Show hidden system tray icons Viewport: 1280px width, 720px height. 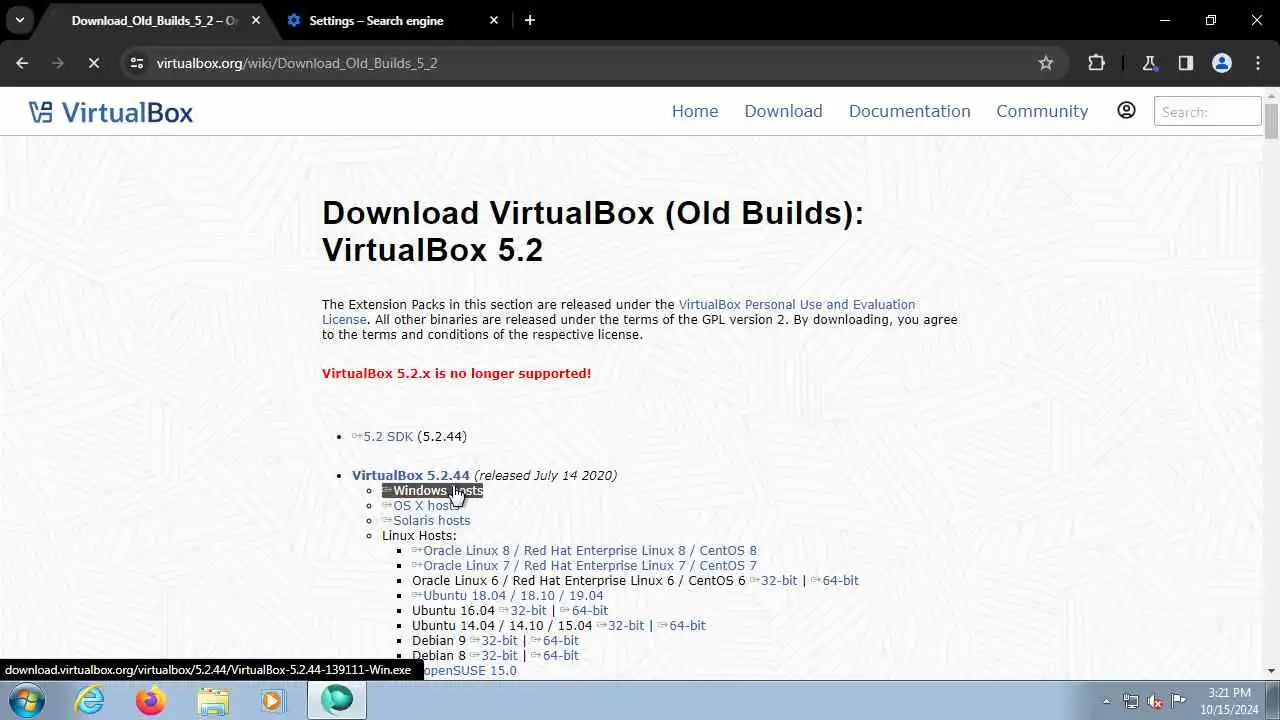point(1106,701)
